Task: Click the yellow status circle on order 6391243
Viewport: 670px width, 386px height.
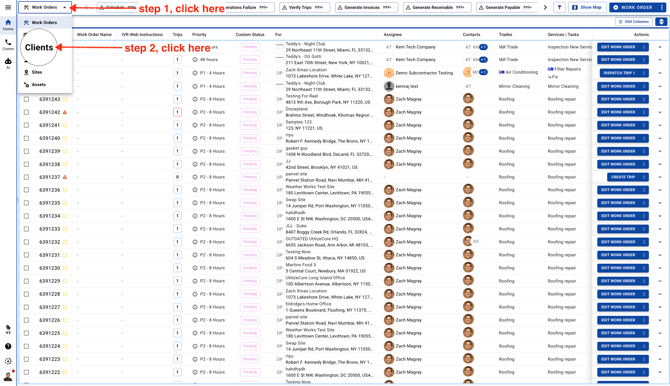Action: (65, 99)
